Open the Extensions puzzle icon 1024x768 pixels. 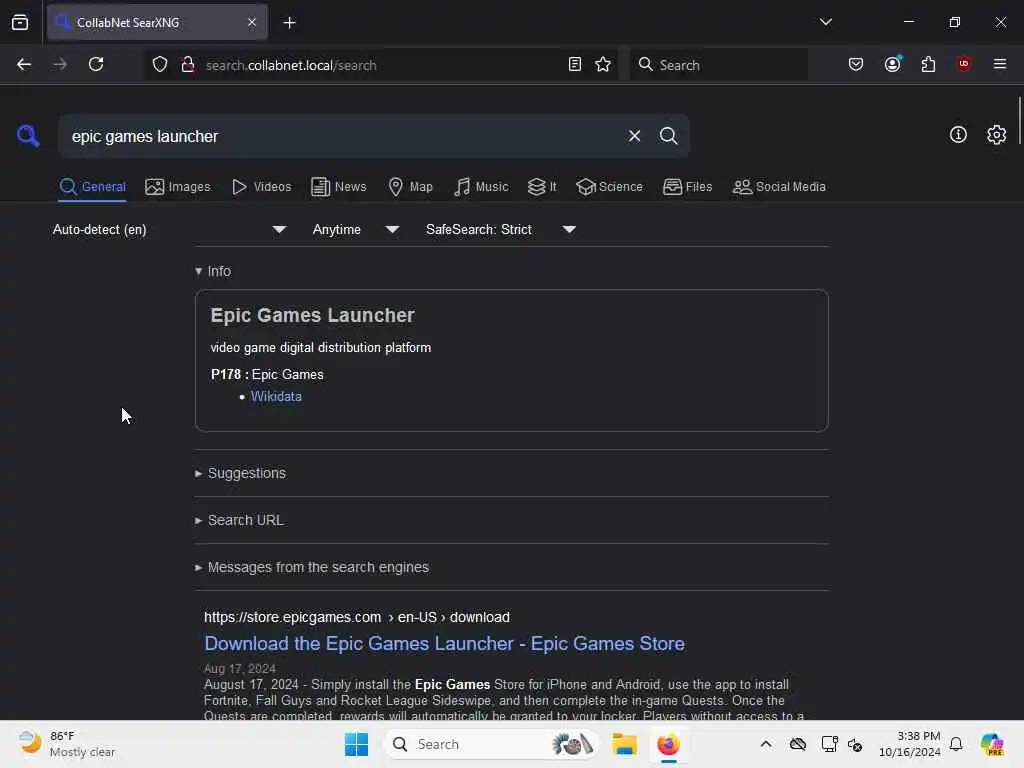[928, 65]
